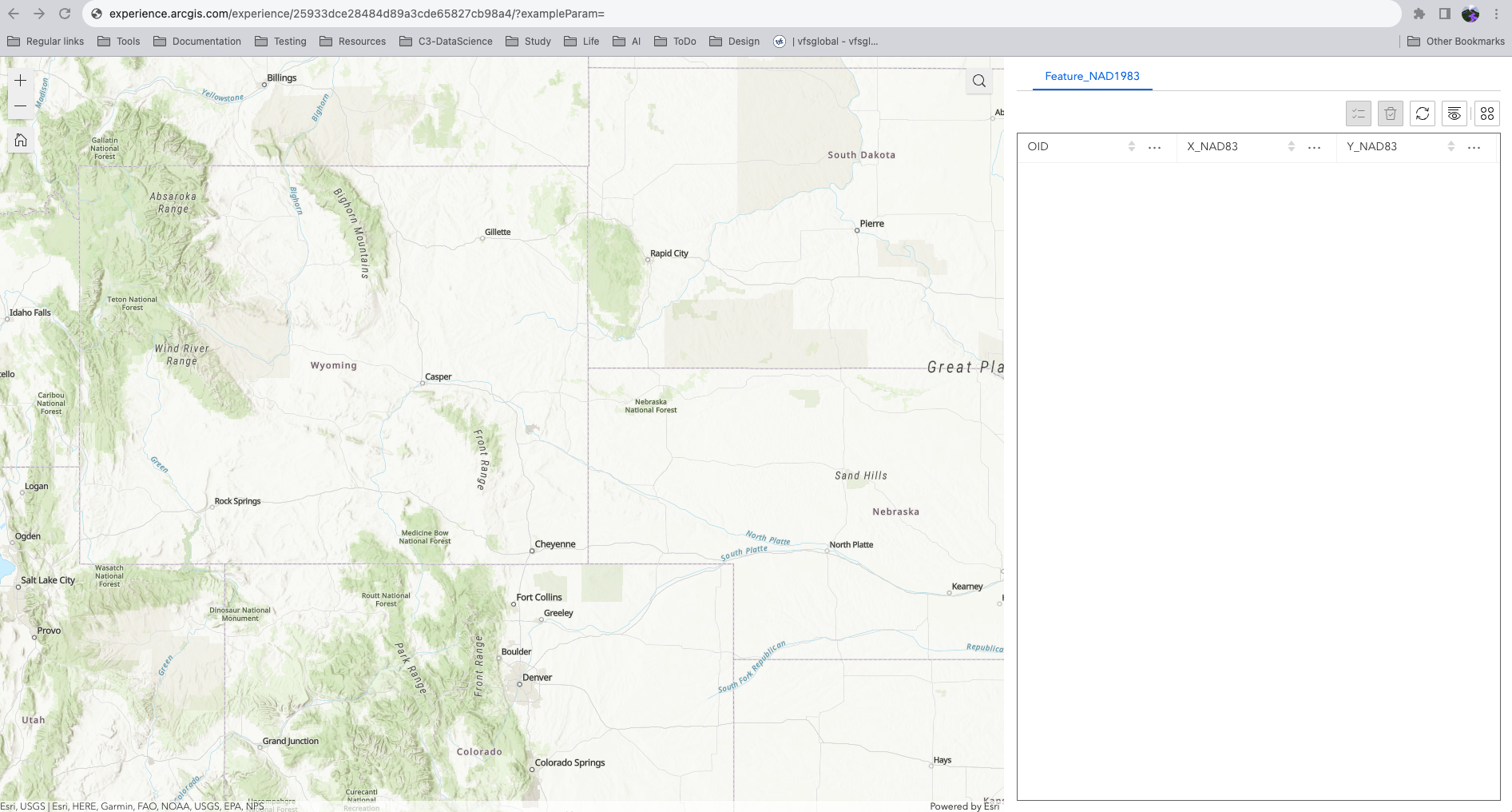Image resolution: width=1512 pixels, height=812 pixels.
Task: Open the table actions grid icon
Action: 1486,113
